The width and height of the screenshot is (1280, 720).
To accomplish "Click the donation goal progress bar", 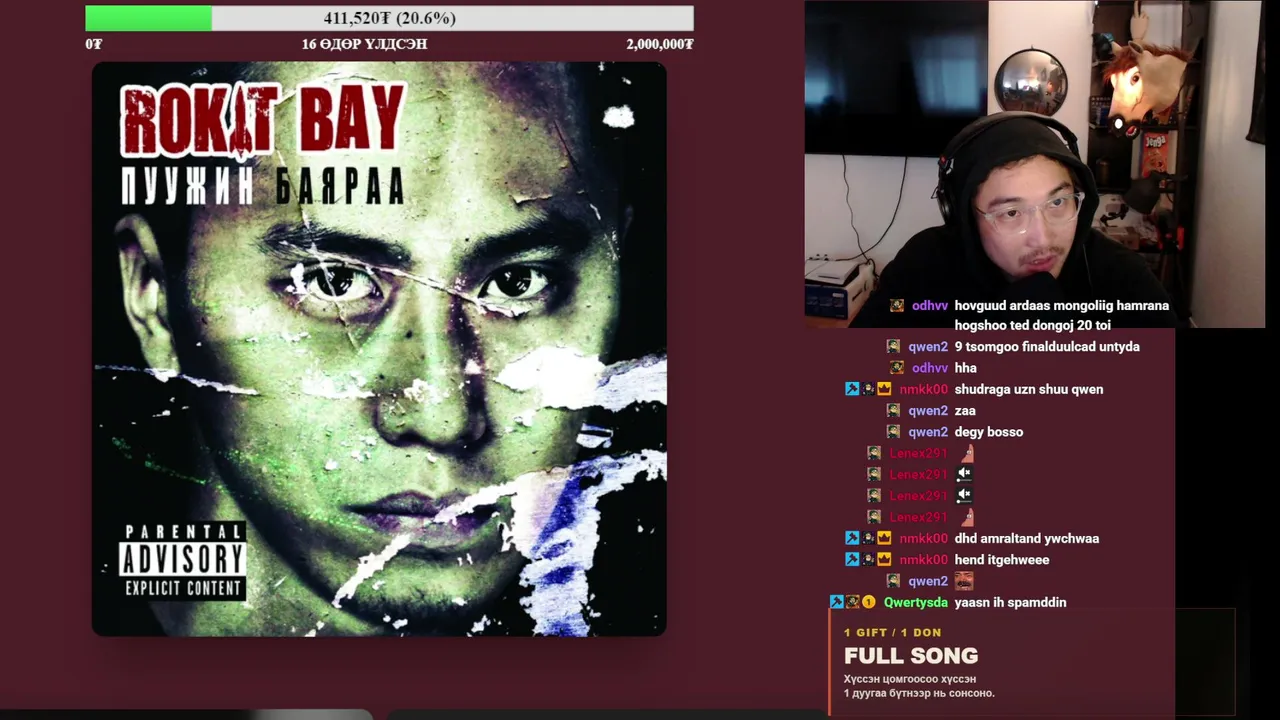I will 389,18.
